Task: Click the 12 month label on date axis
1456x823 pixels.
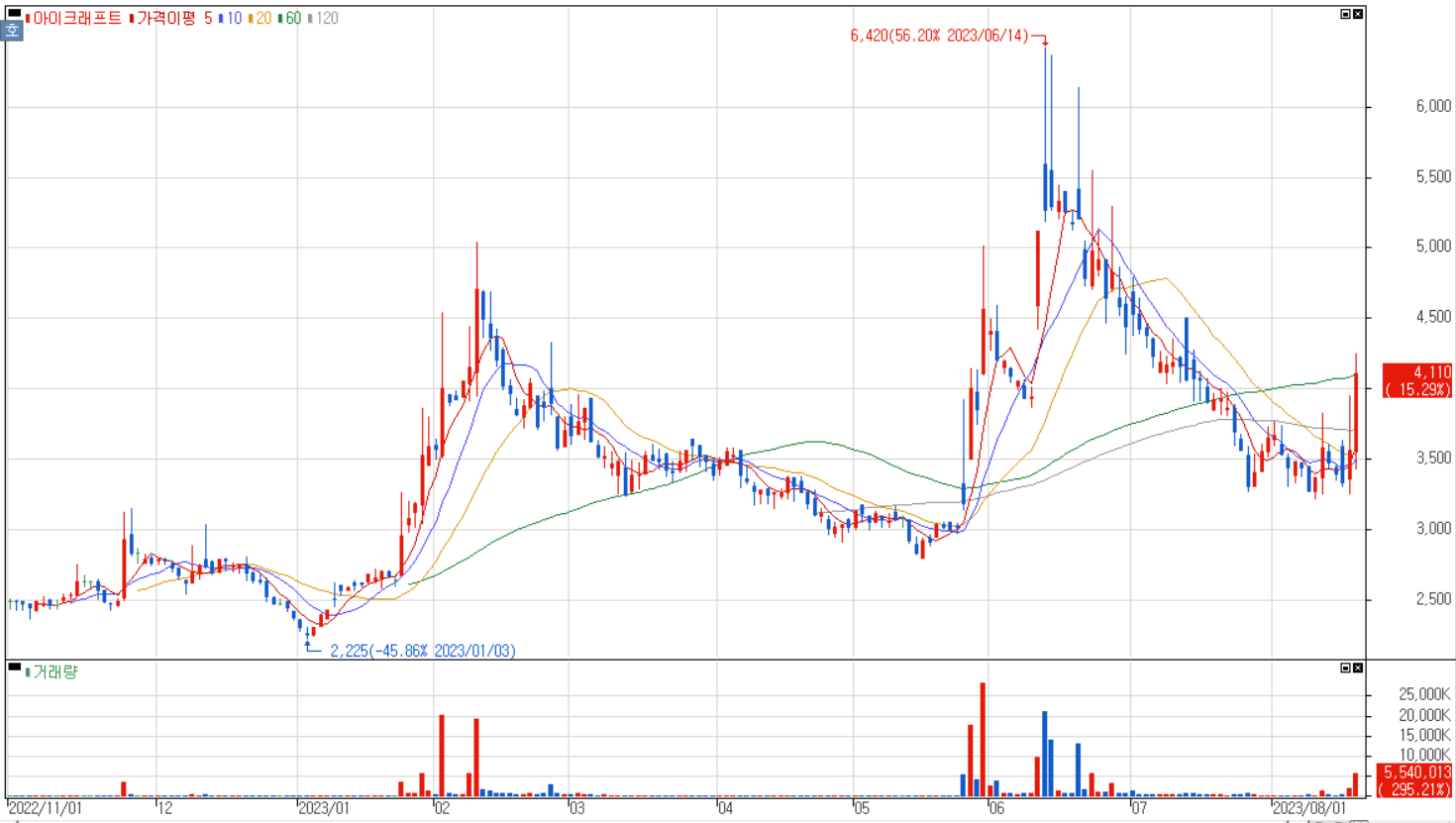Action: [165, 808]
